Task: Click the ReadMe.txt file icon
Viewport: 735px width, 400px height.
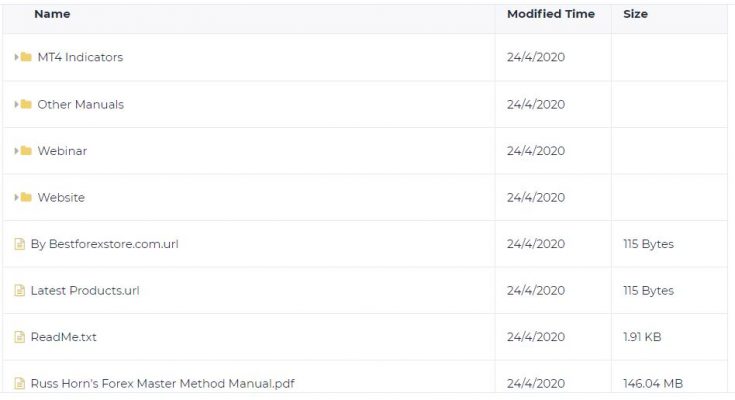Action: pyautogui.click(x=19, y=337)
